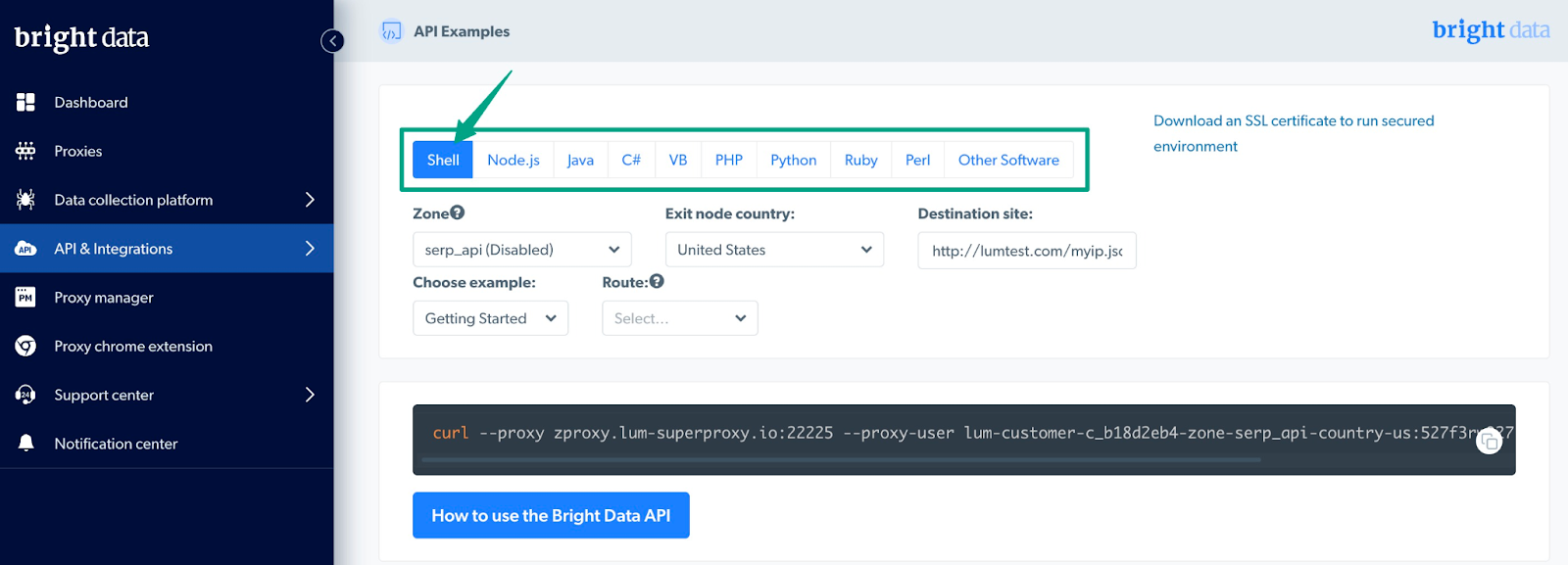Image resolution: width=1568 pixels, height=565 pixels.
Task: Switch to the Python tab
Action: pos(793,160)
